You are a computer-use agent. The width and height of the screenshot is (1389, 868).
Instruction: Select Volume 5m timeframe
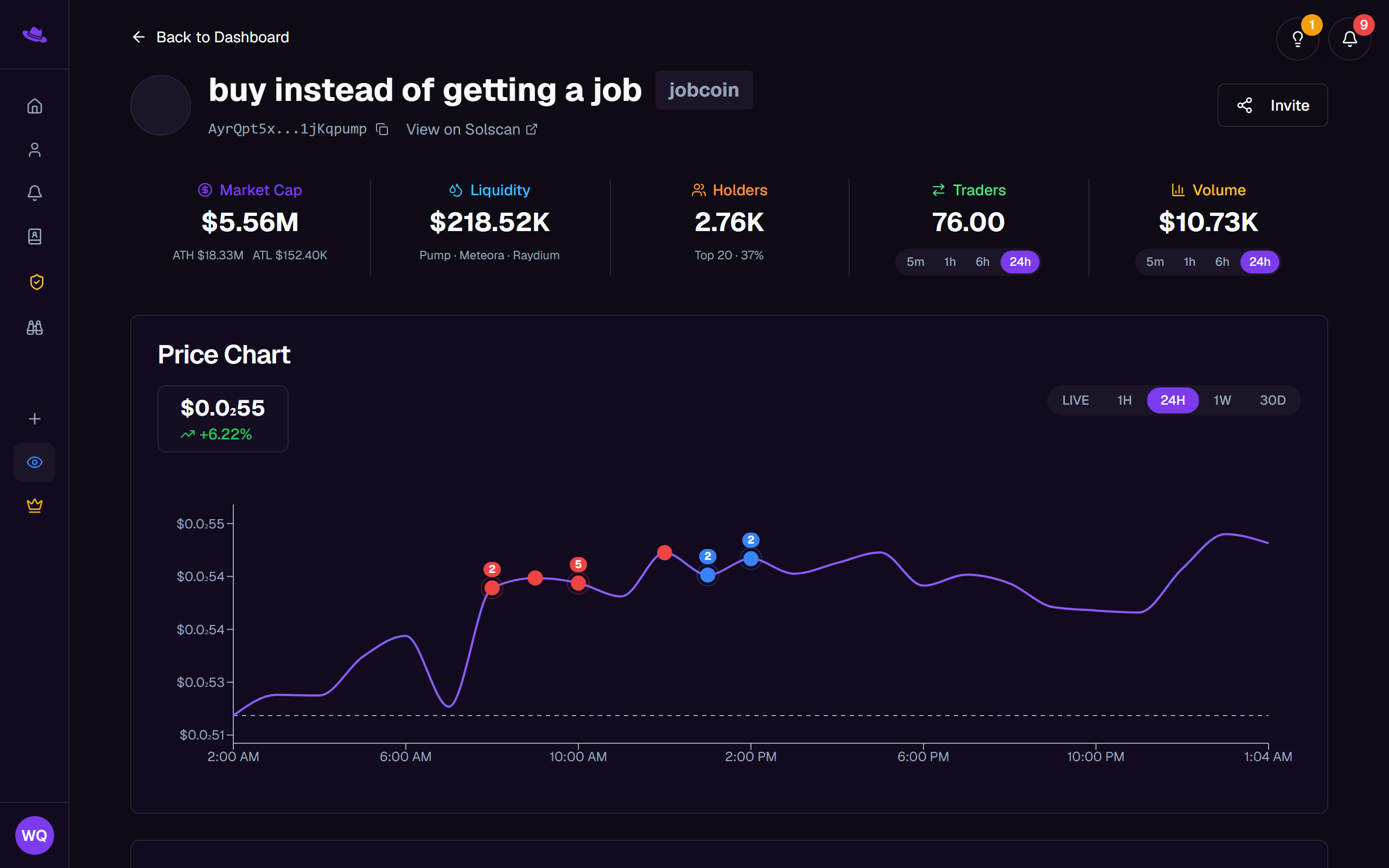(1155, 262)
